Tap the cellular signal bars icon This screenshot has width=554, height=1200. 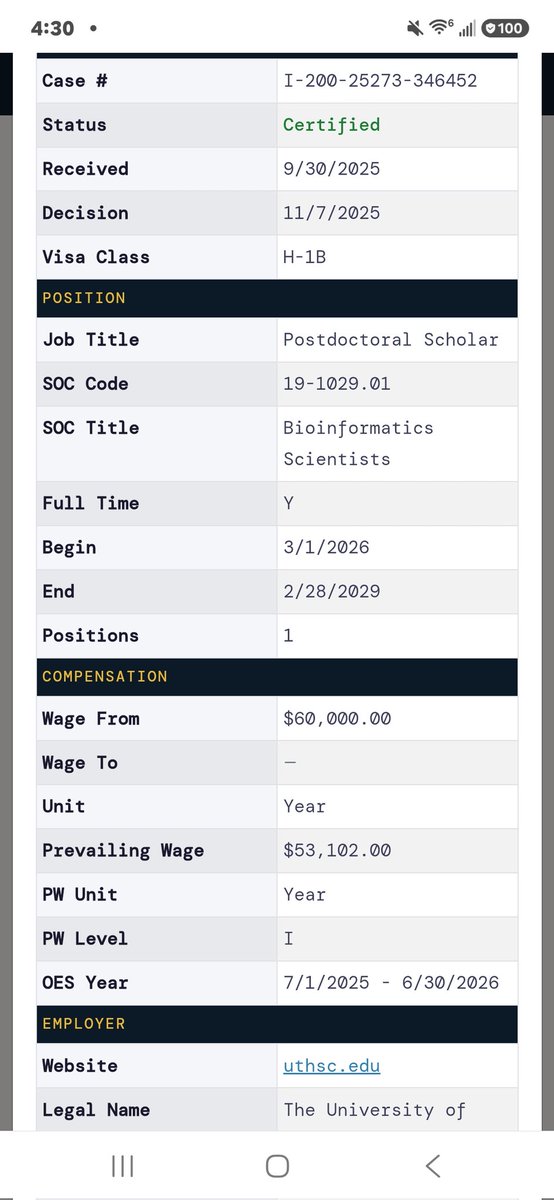click(467, 28)
